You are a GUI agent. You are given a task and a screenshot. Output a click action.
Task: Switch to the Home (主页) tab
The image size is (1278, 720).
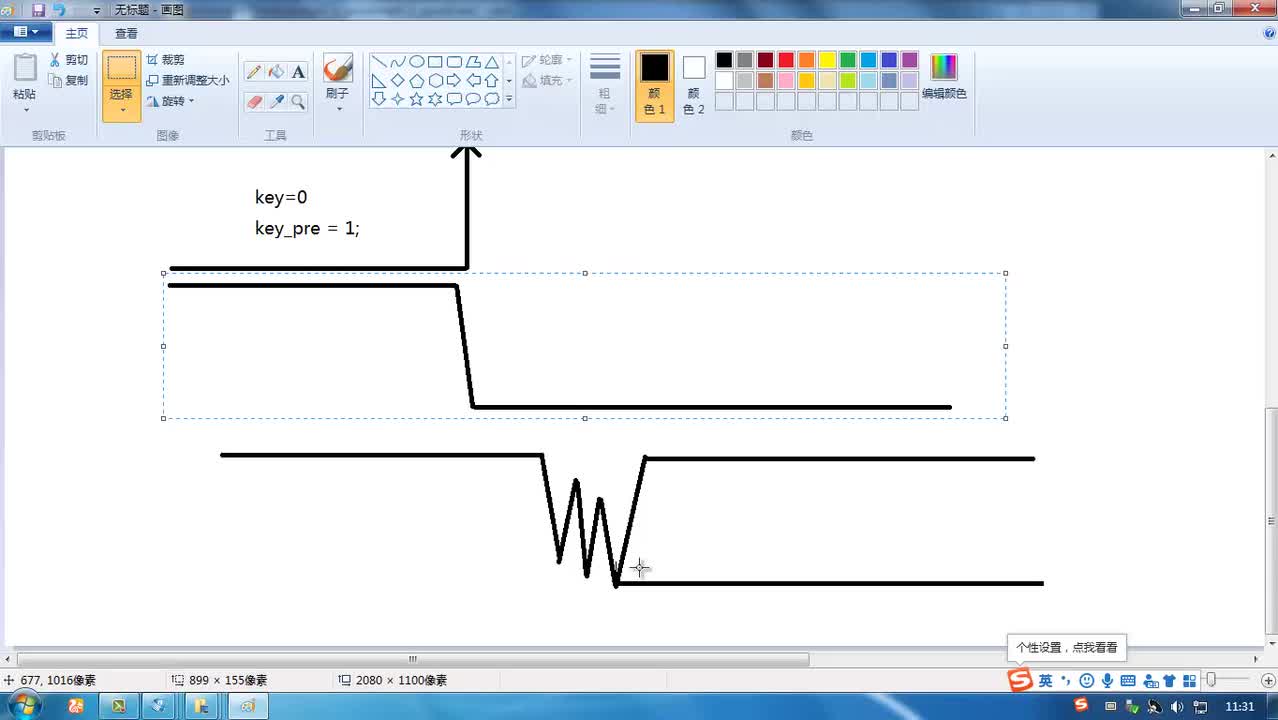point(77,33)
